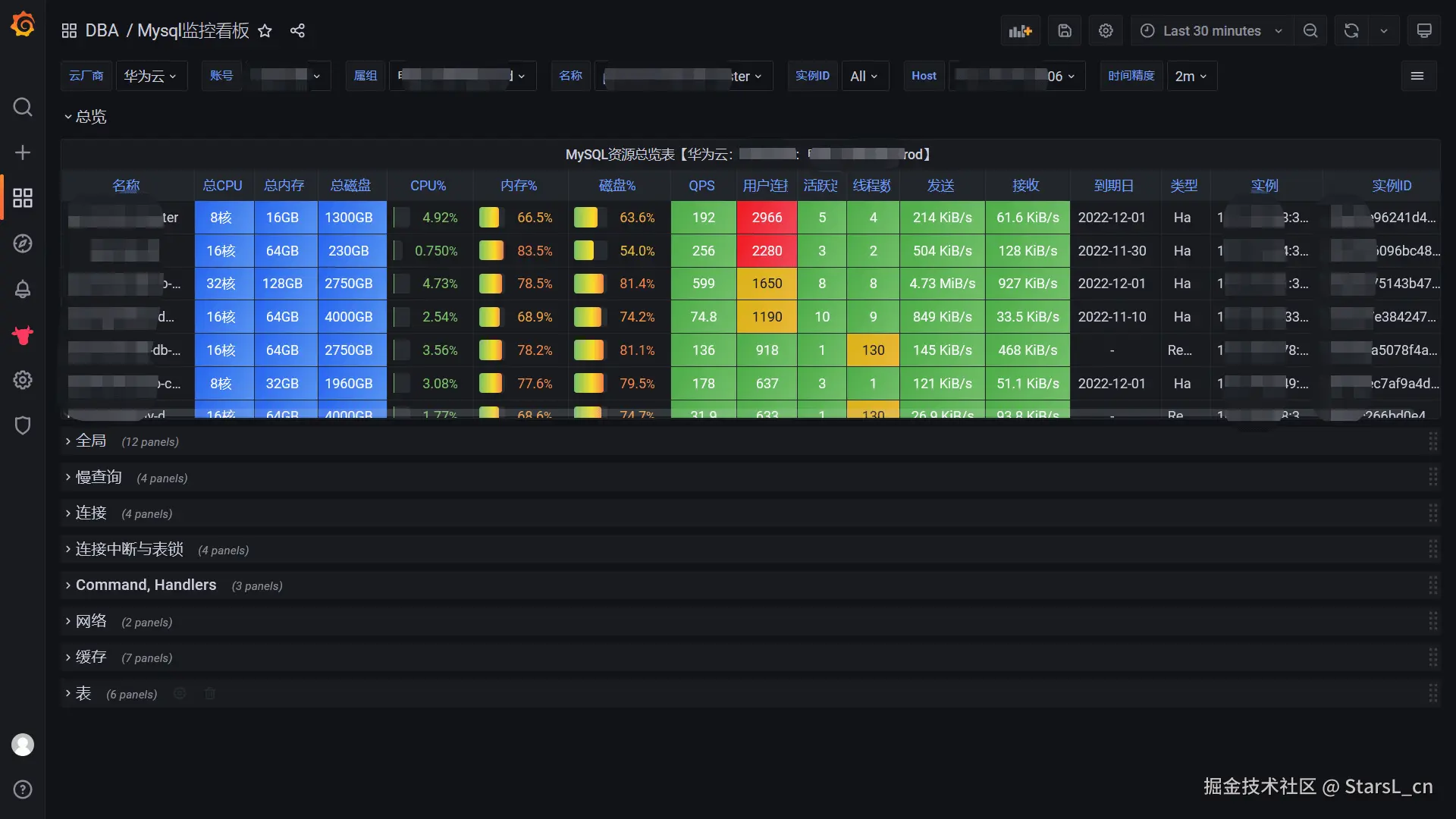Share the dashboard via share icon
The height and width of the screenshot is (819, 1456).
click(x=297, y=31)
